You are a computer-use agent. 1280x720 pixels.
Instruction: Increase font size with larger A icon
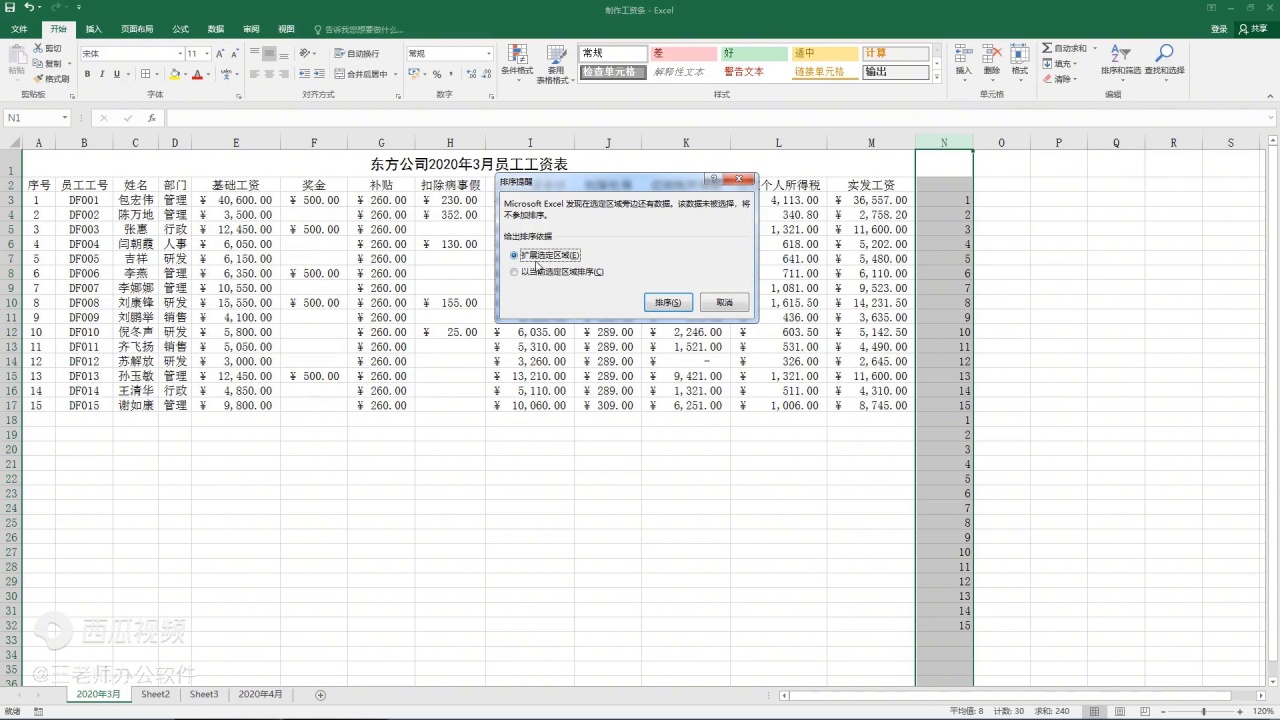coord(220,53)
